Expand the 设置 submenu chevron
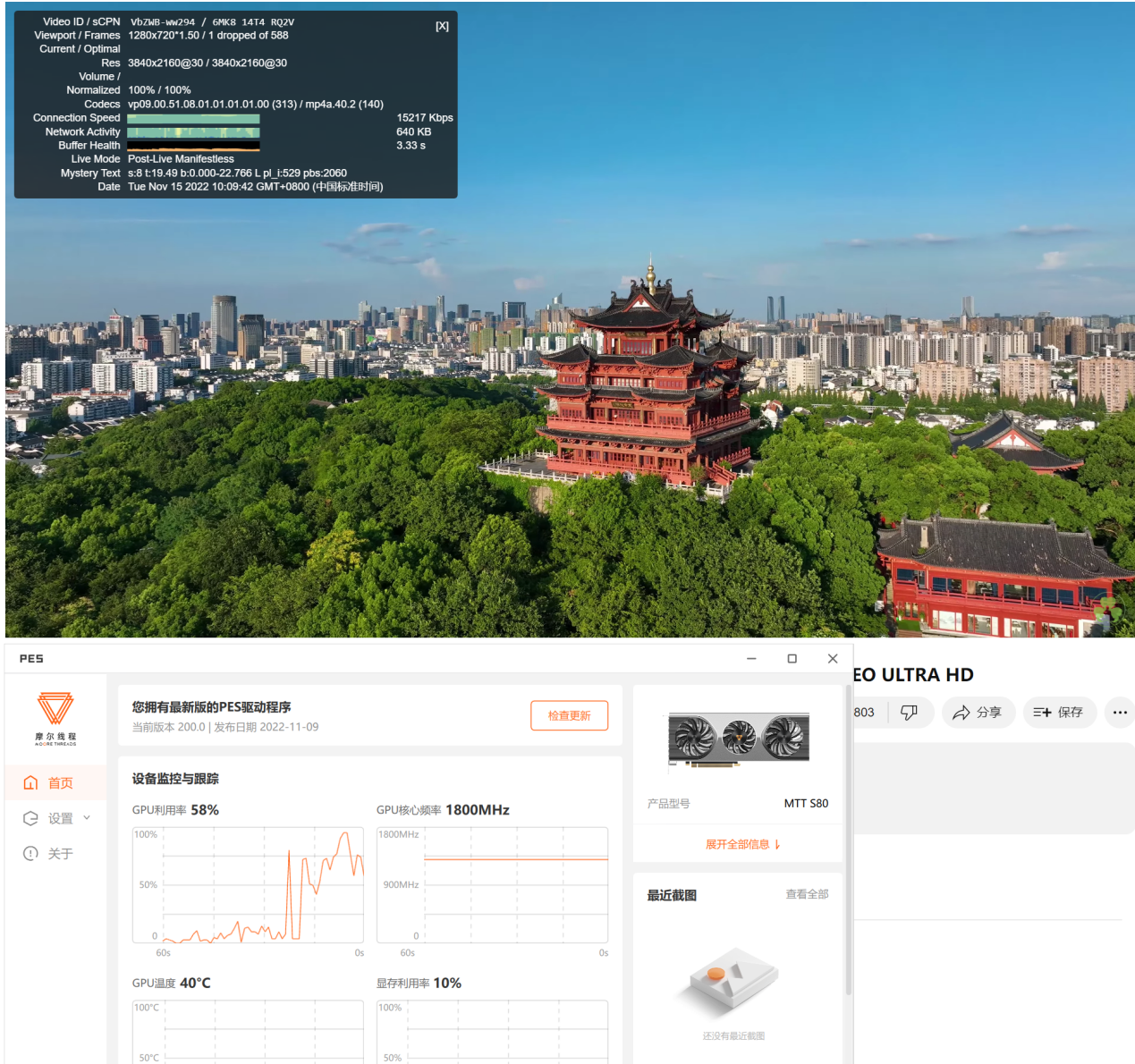Image resolution: width=1135 pixels, height=1064 pixels. tap(87, 817)
